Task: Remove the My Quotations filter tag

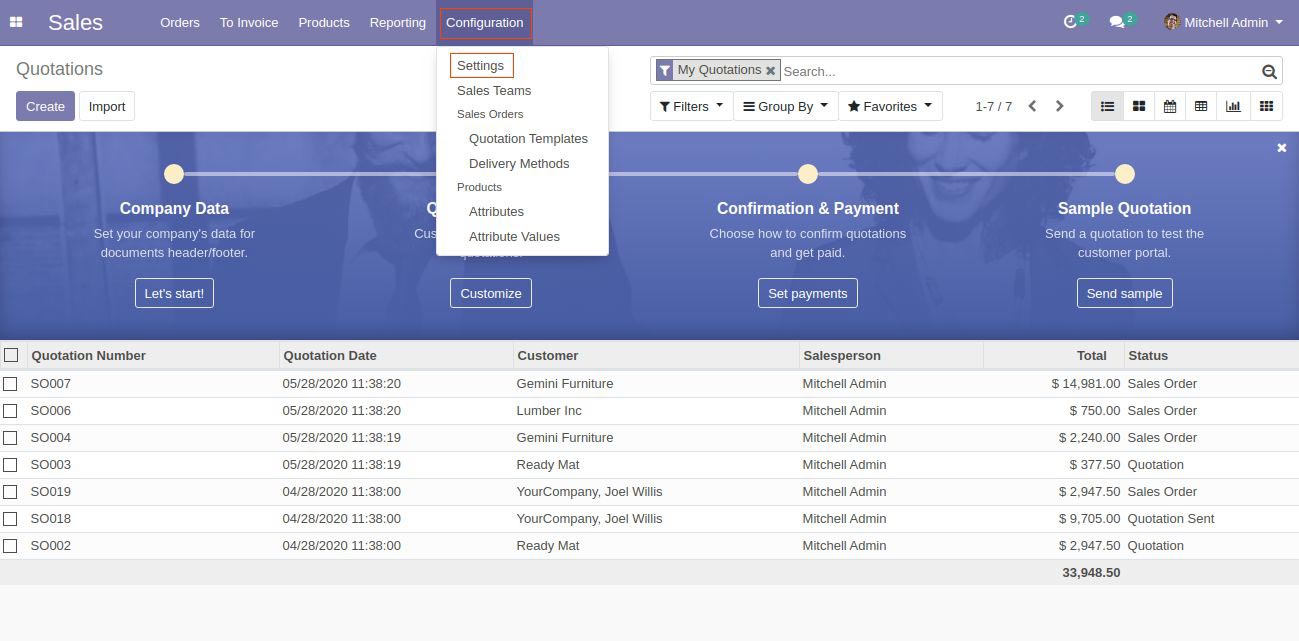Action: [x=771, y=71]
